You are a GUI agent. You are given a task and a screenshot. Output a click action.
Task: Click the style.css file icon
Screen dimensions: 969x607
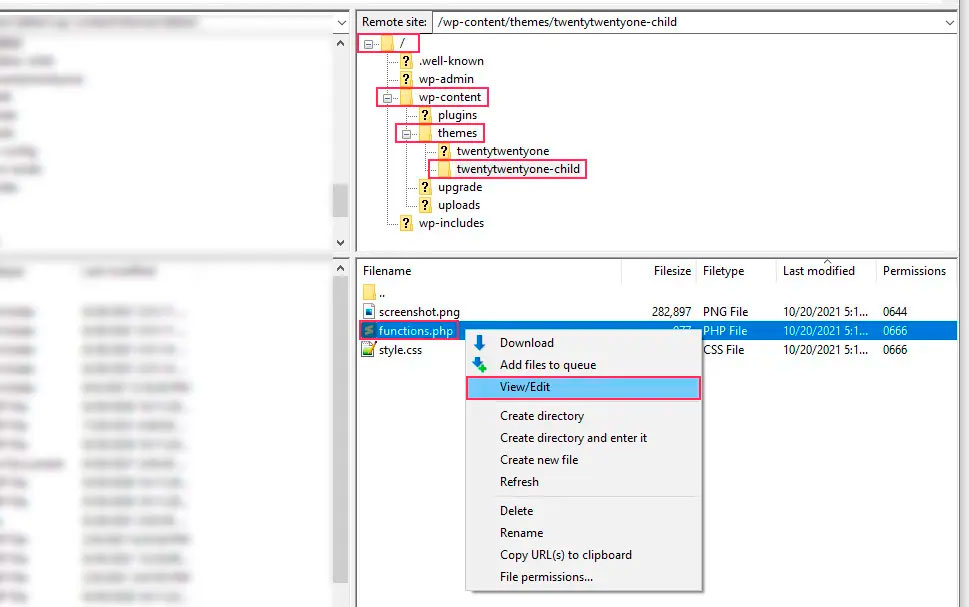(369, 350)
